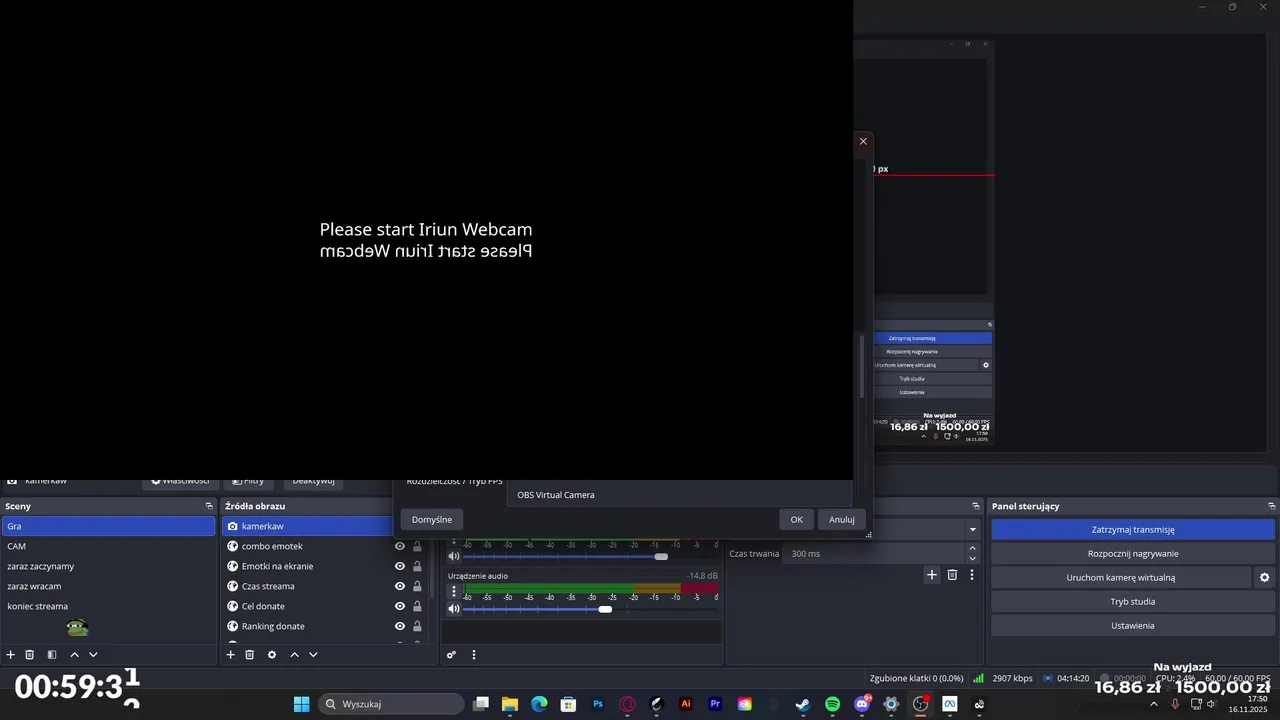Screen dimensions: 1280x720
Task: Switch to zaraz zaczynamy scene
Action: (108, 566)
